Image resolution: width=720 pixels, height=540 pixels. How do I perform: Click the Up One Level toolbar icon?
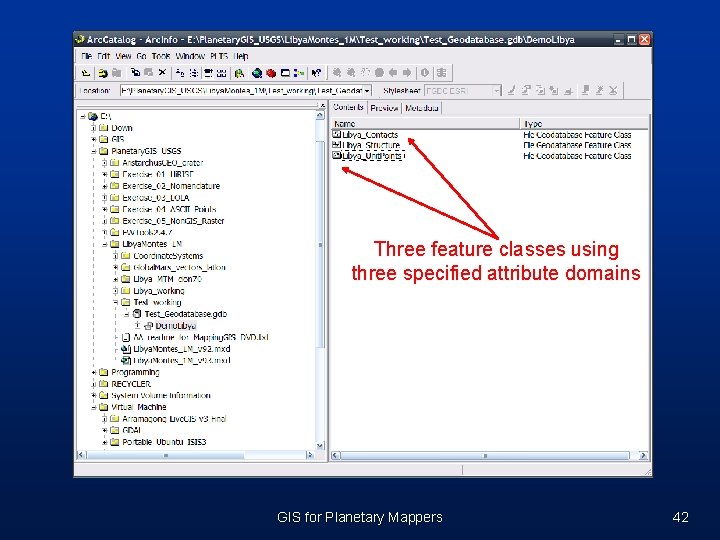(x=85, y=73)
